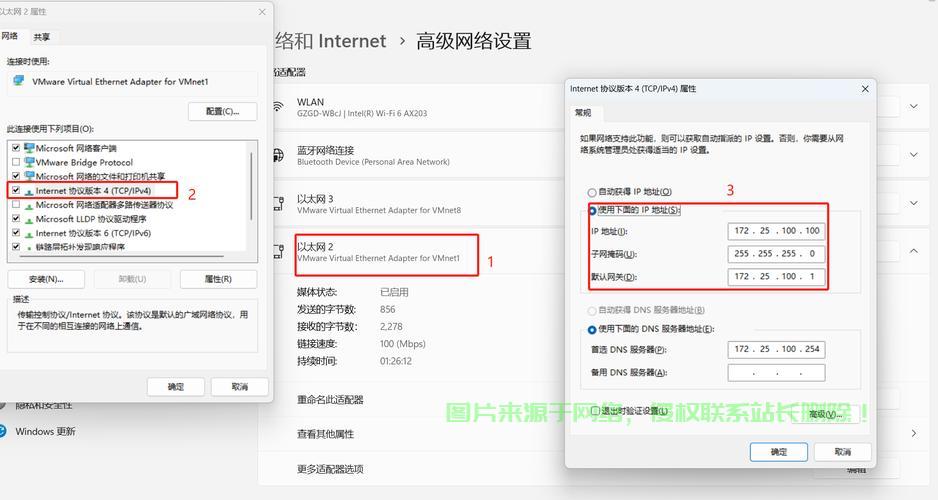Click the 以太网 3 Ethernet adapter icon
This screenshot has height=500, width=938.
click(277, 204)
